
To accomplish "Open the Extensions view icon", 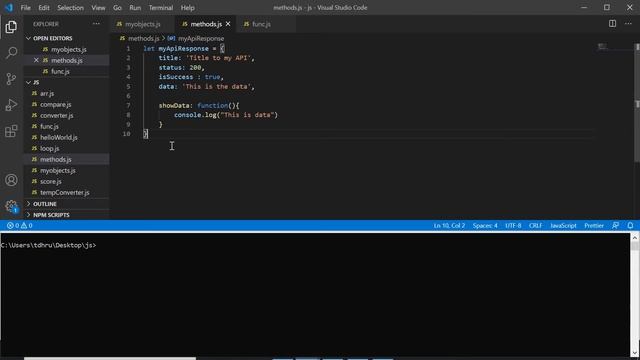I will pos(11,131).
